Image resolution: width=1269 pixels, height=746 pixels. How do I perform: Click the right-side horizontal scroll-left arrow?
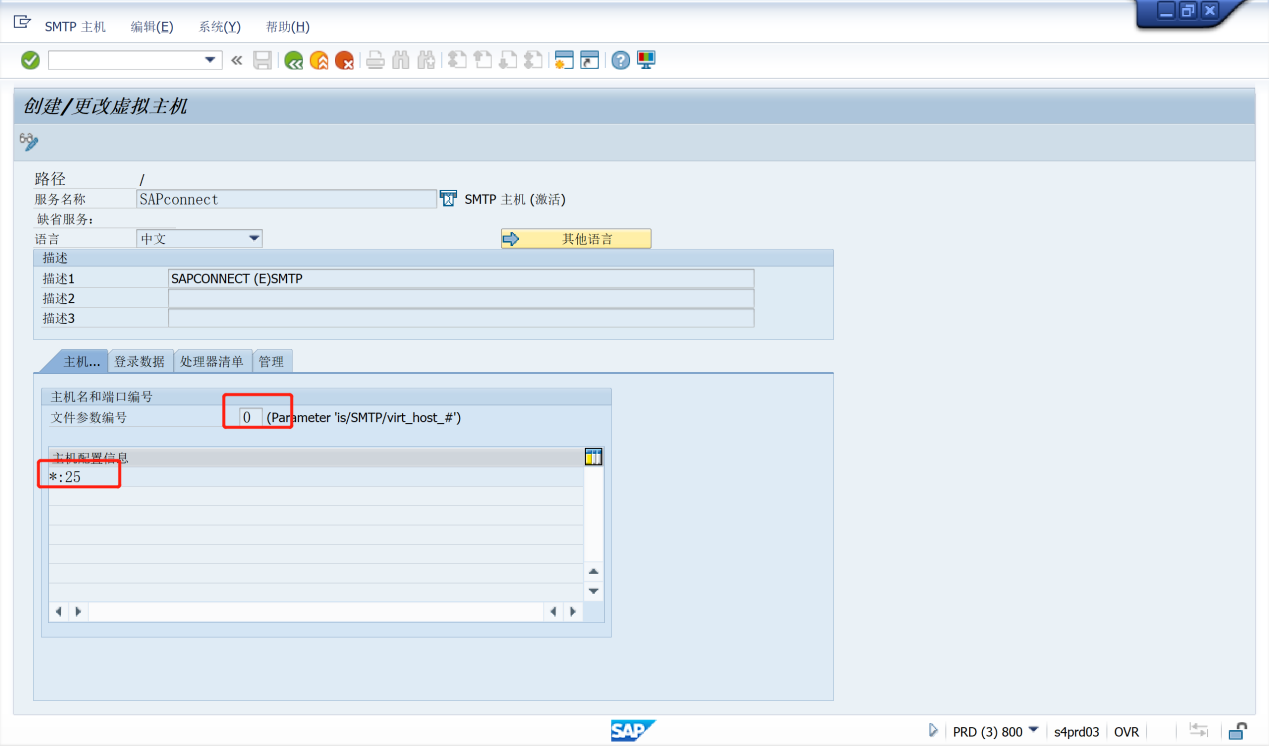tap(553, 611)
